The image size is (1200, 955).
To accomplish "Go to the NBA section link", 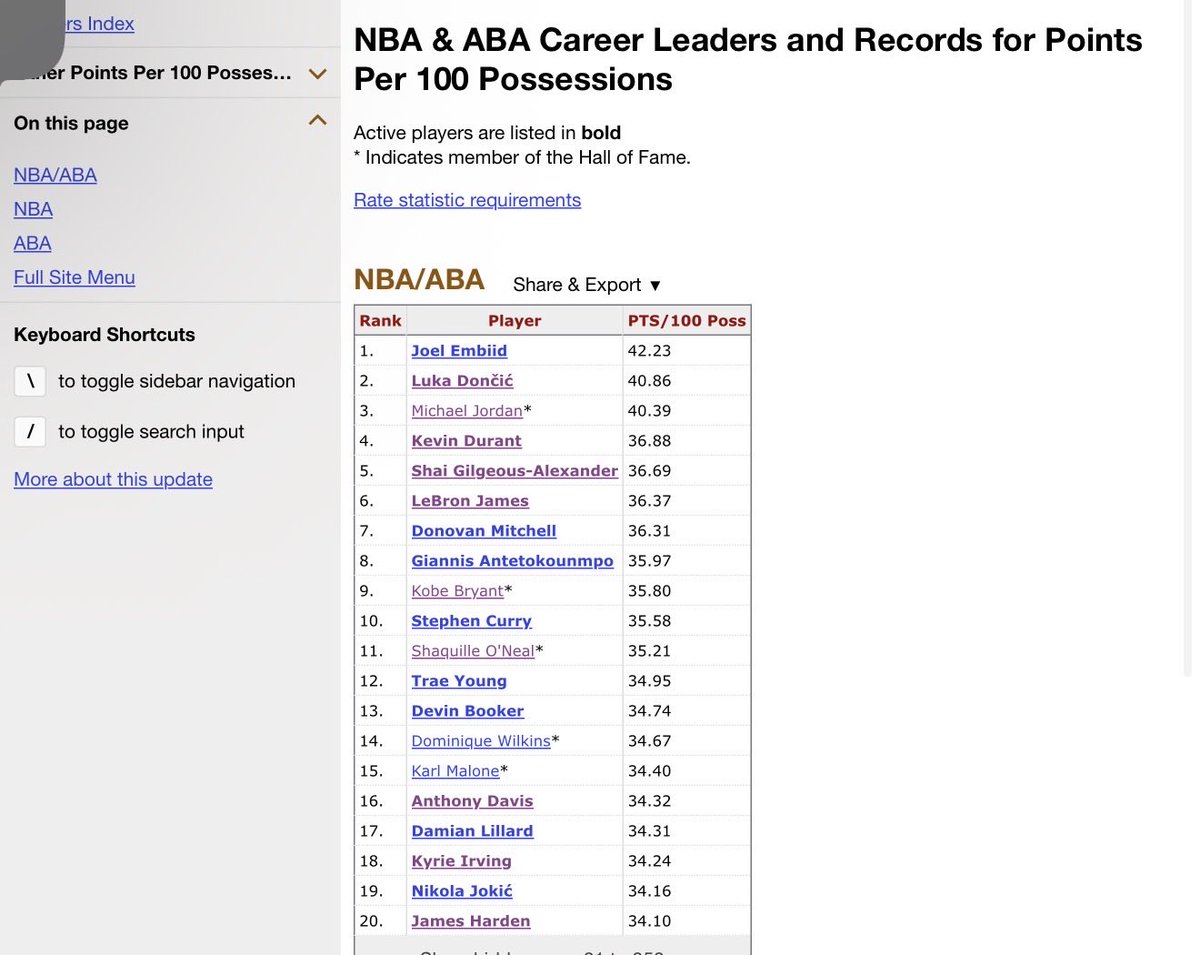I will (33, 209).
